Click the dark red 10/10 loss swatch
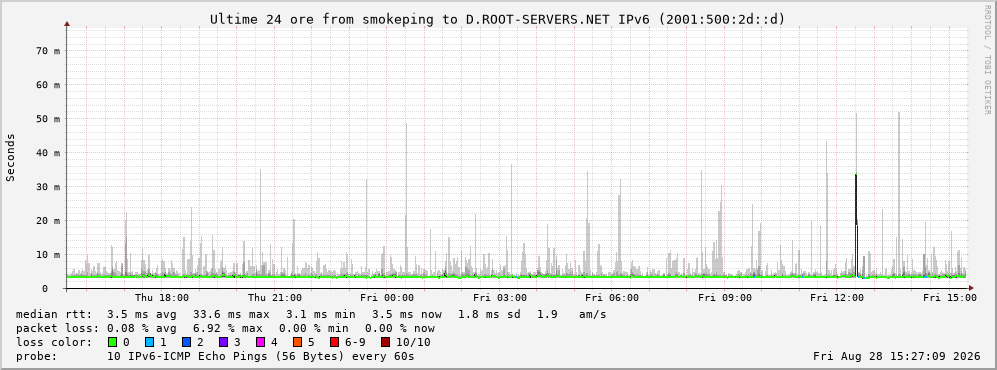Image resolution: width=997 pixels, height=370 pixels. tap(387, 342)
